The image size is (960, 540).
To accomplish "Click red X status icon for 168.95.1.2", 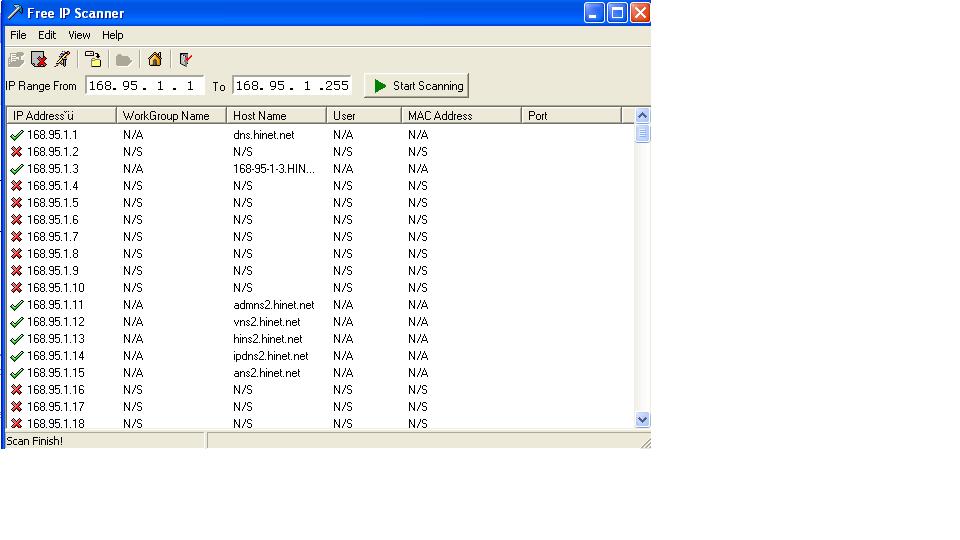I will coord(16,152).
